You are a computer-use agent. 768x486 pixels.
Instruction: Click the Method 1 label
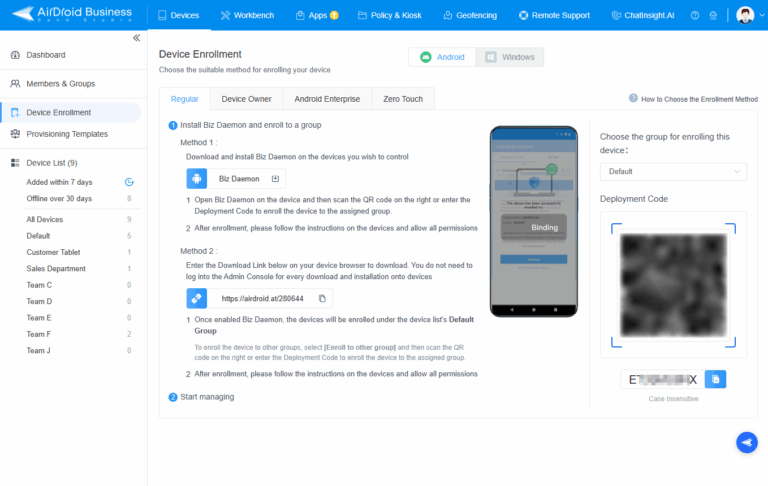click(x=198, y=143)
